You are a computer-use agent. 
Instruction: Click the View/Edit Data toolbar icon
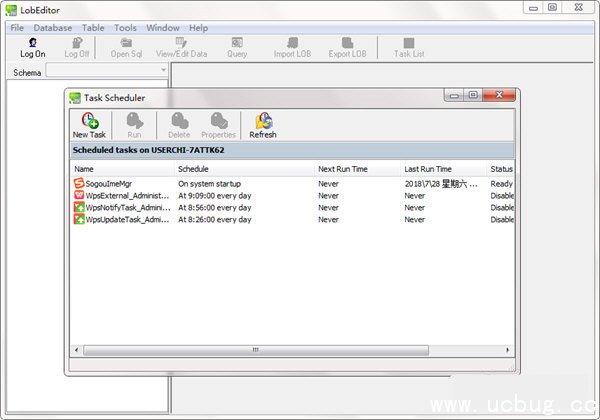point(181,42)
